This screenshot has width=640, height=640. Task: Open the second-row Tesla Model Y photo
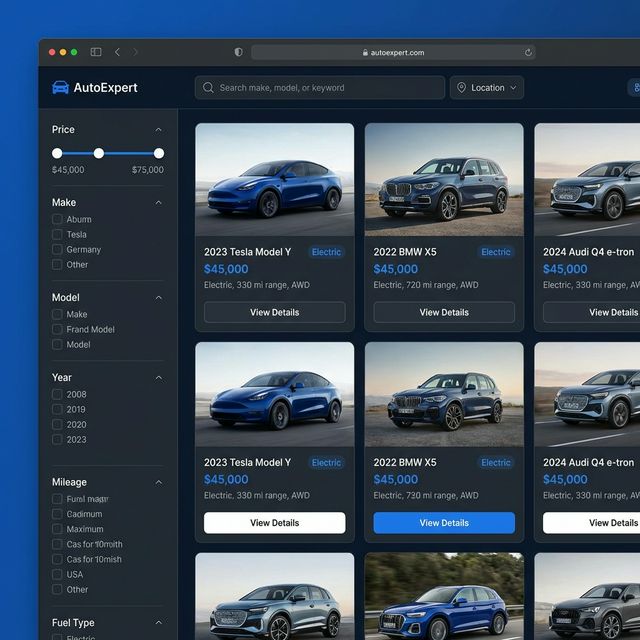click(275, 394)
